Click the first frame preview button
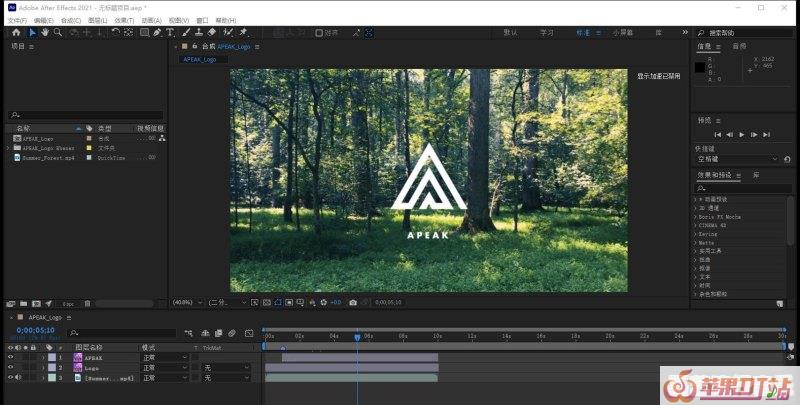 (717, 135)
